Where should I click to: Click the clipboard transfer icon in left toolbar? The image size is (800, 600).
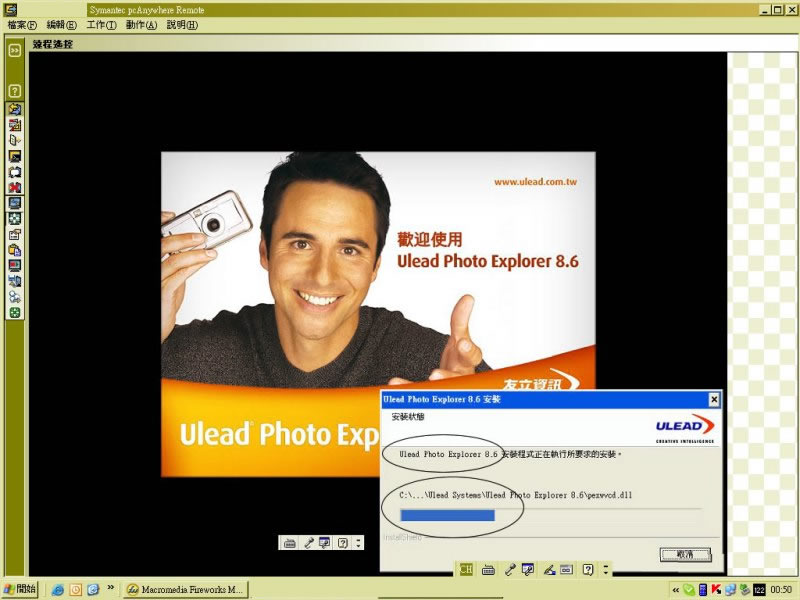click(14, 250)
